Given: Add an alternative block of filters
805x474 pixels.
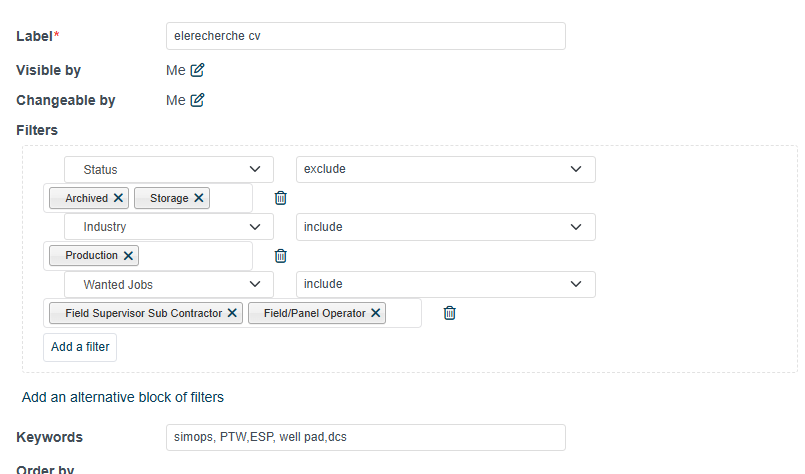Looking at the screenshot, I should [123, 397].
